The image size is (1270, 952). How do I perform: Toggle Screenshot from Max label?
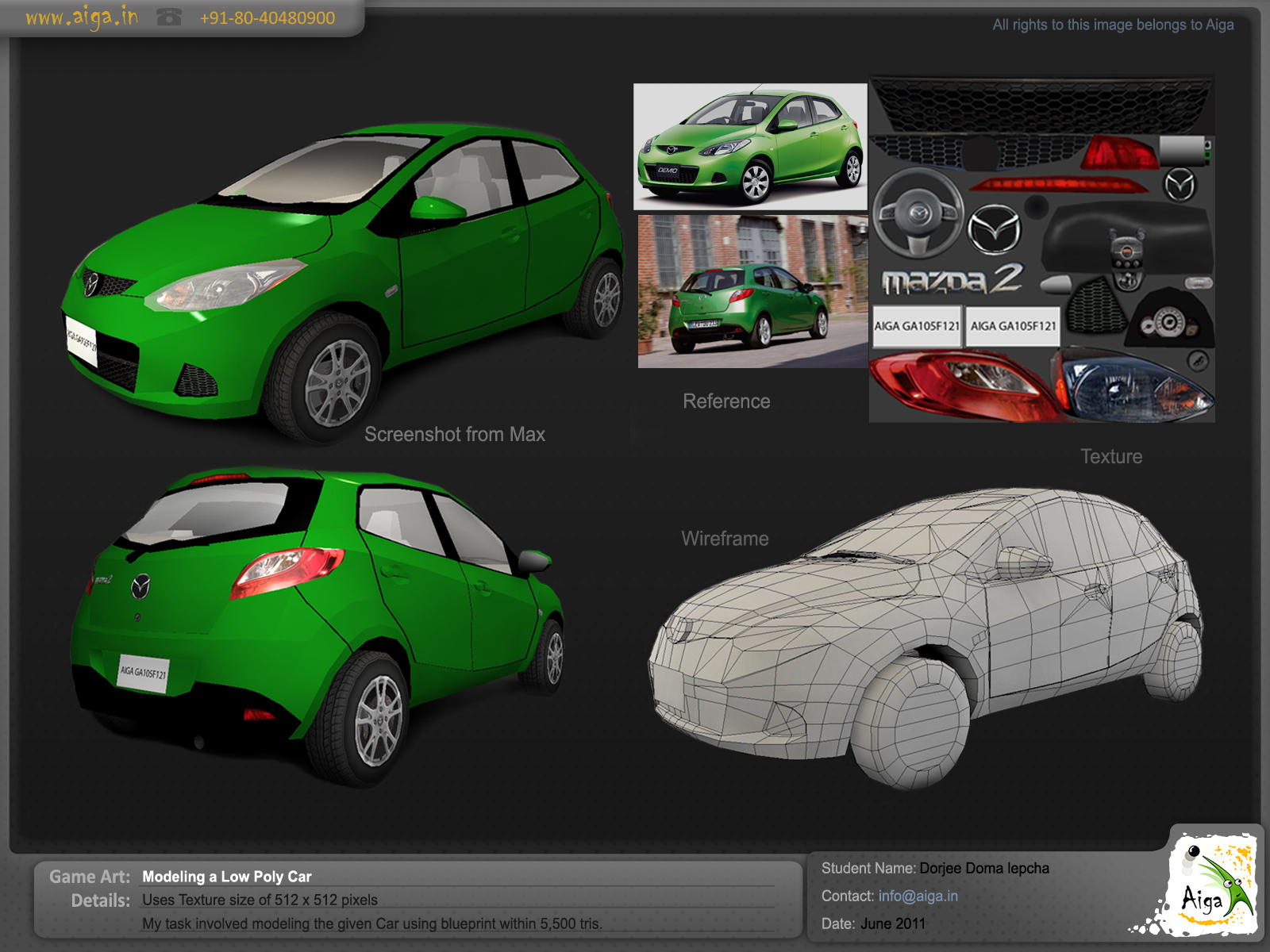point(455,434)
